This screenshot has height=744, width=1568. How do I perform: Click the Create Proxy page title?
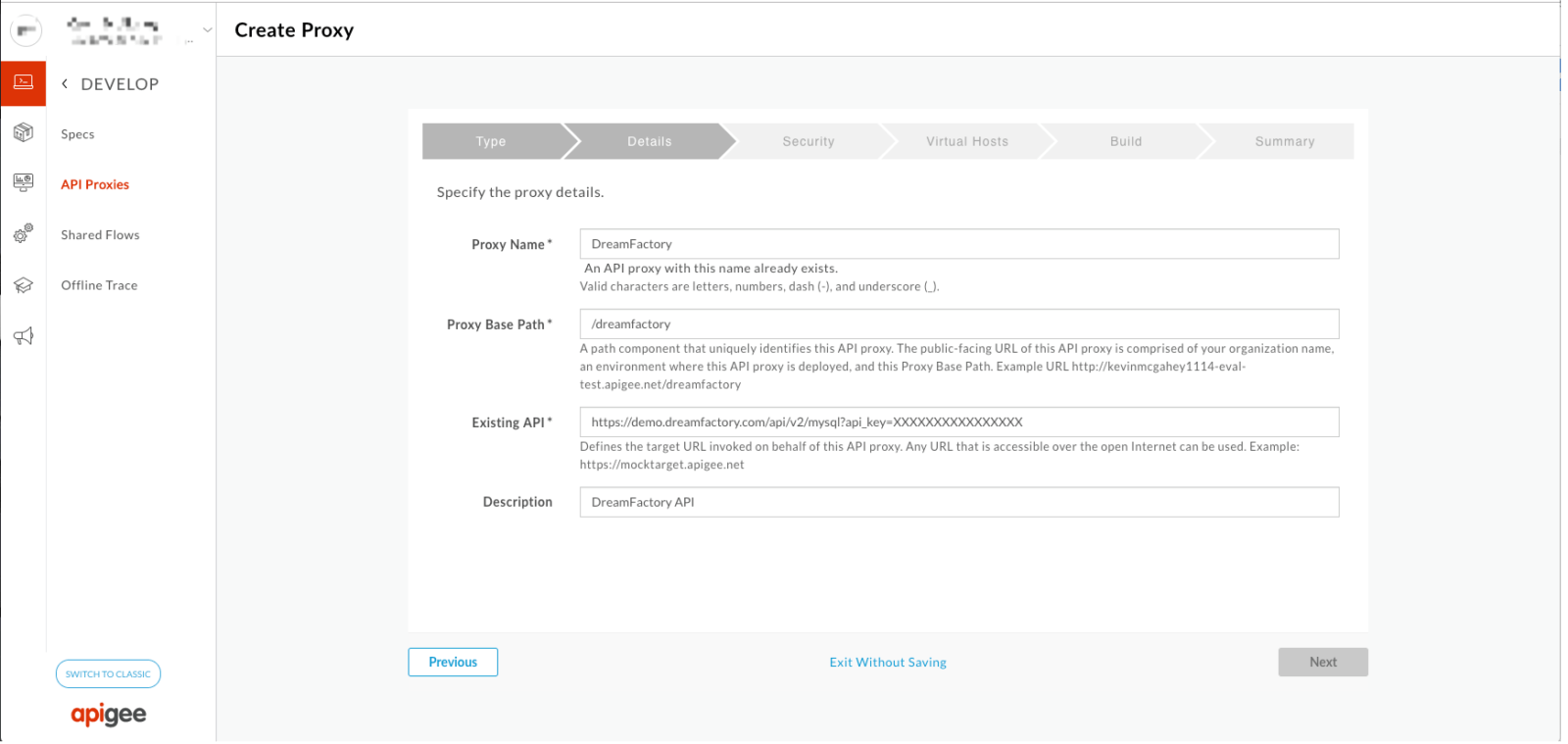[294, 30]
